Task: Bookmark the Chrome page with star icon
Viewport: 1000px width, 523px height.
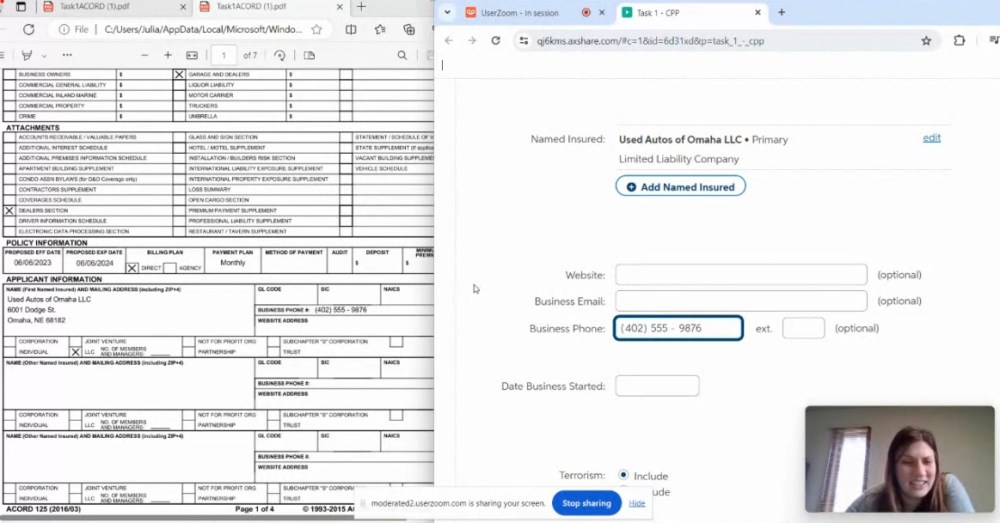Action: [x=926, y=40]
